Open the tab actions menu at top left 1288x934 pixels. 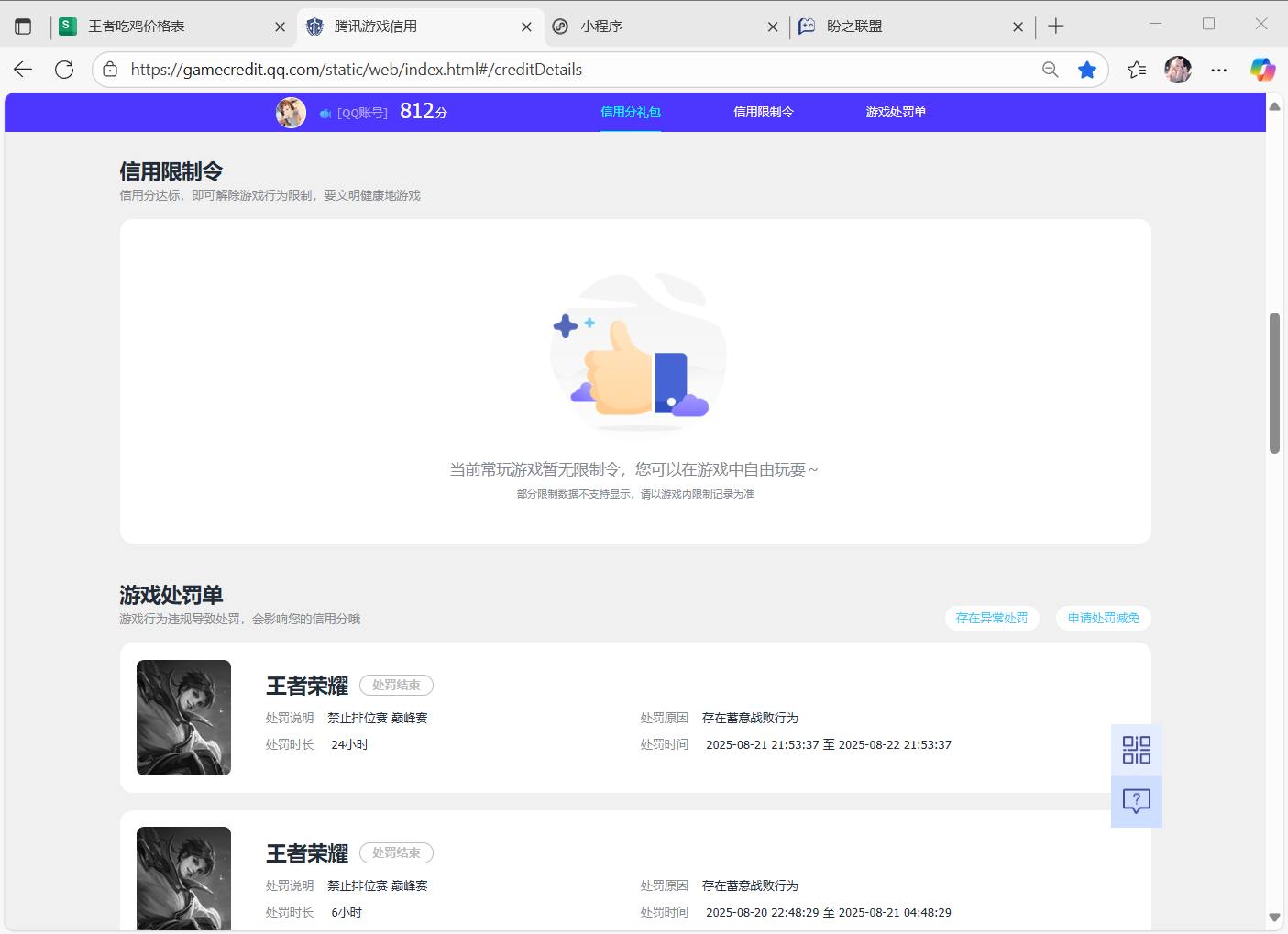coord(23,26)
